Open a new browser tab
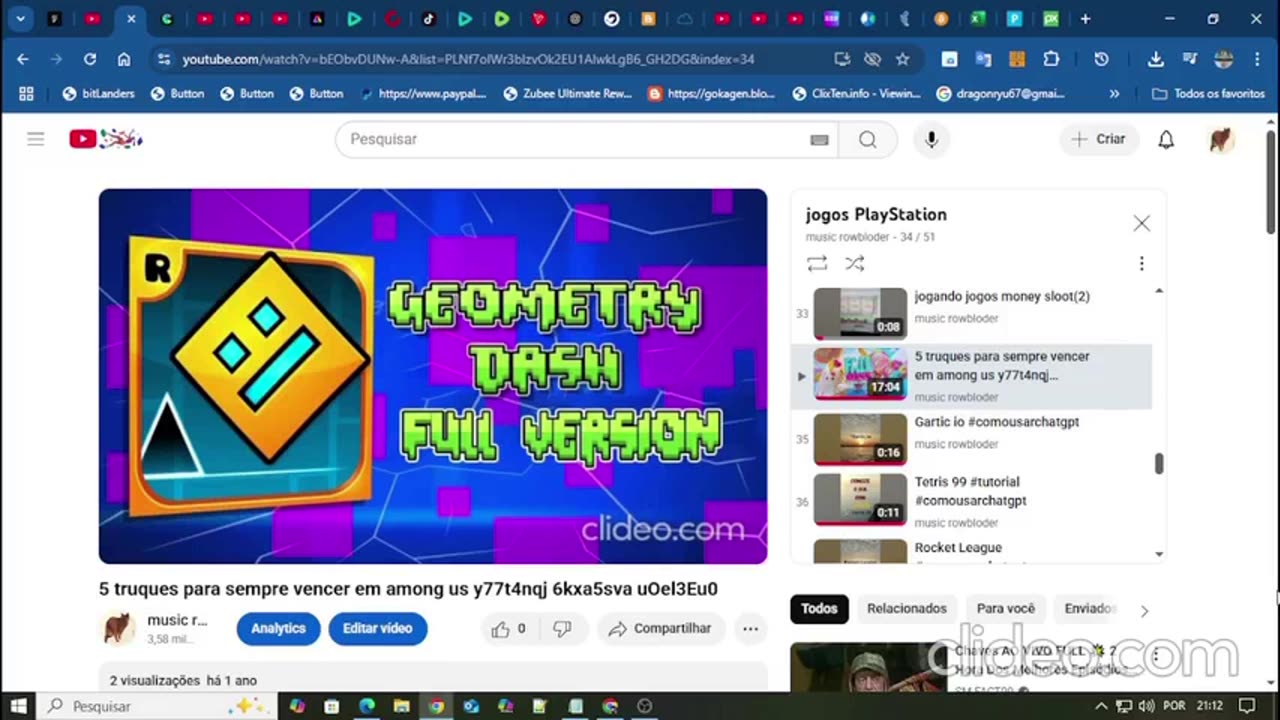Image resolution: width=1280 pixels, height=720 pixels. pos(1085,18)
